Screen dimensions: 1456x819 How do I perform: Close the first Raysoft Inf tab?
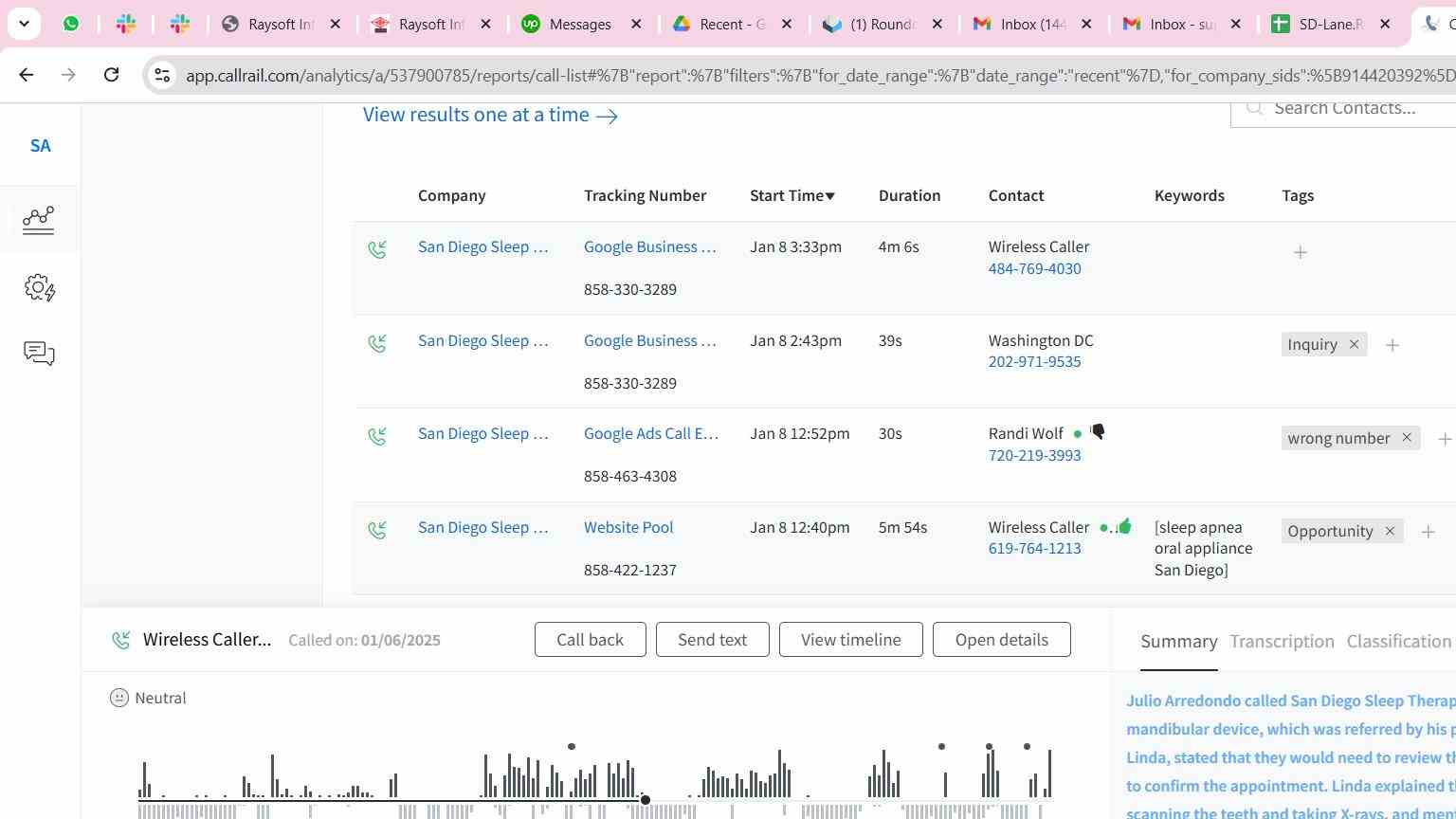pyautogui.click(x=336, y=24)
